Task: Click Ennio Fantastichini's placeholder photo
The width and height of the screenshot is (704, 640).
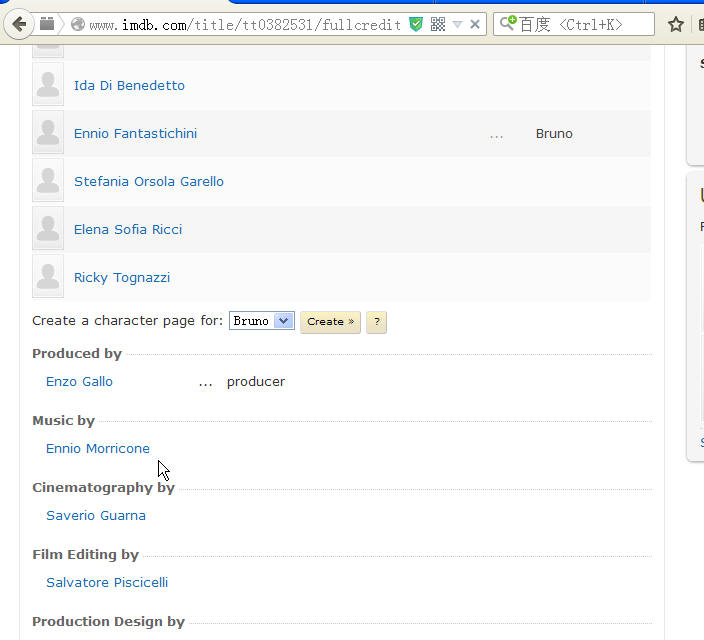Action: pos(48,132)
